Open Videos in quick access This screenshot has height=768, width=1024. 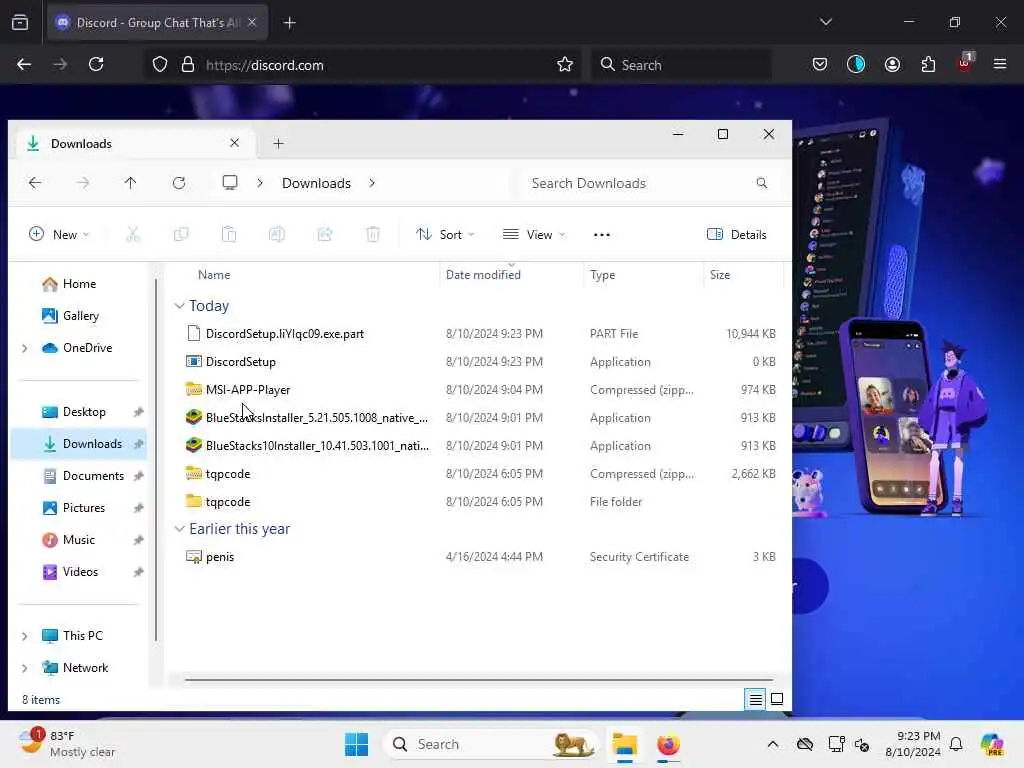[x=79, y=572]
